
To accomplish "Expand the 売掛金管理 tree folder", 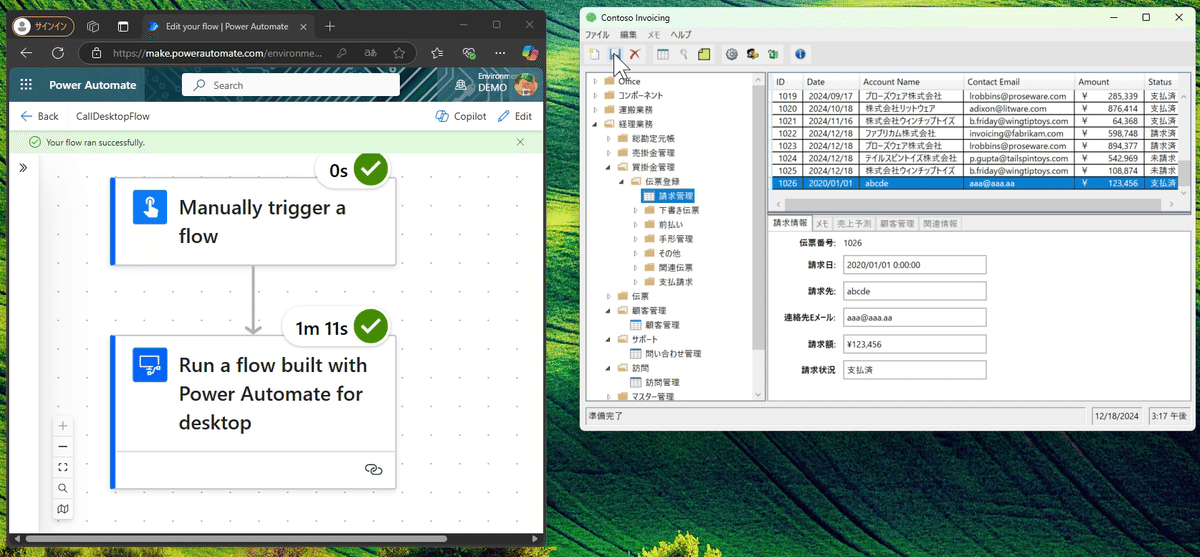I will 608,153.
